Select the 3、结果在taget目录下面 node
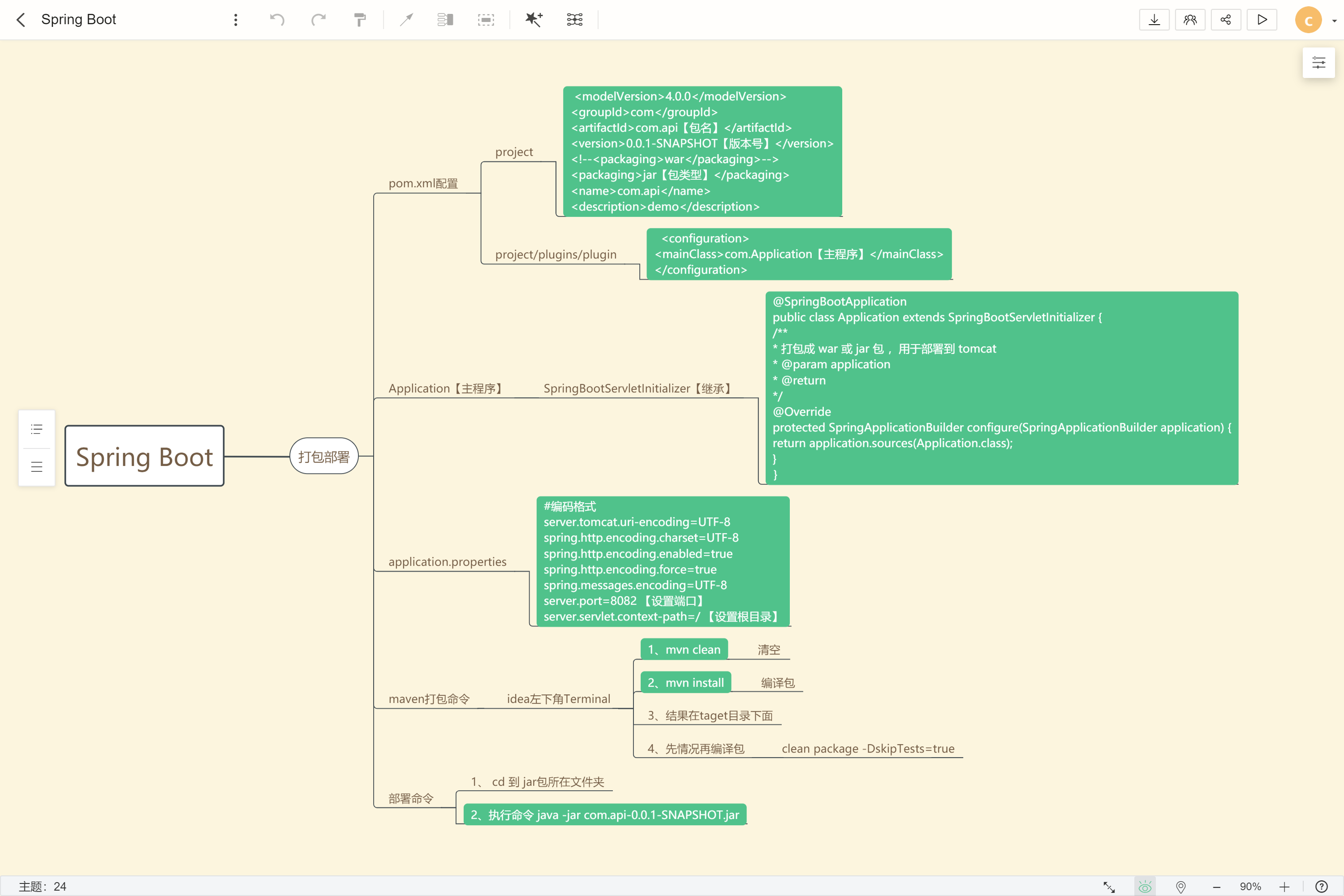 click(x=710, y=715)
